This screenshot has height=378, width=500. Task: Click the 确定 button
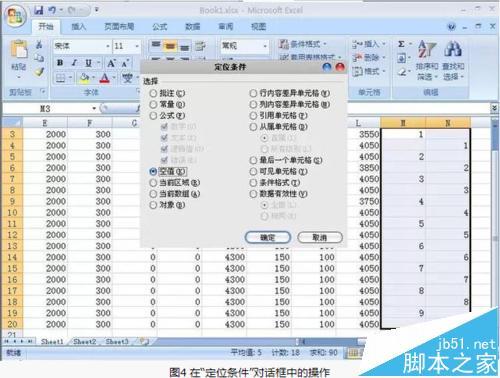point(268,238)
